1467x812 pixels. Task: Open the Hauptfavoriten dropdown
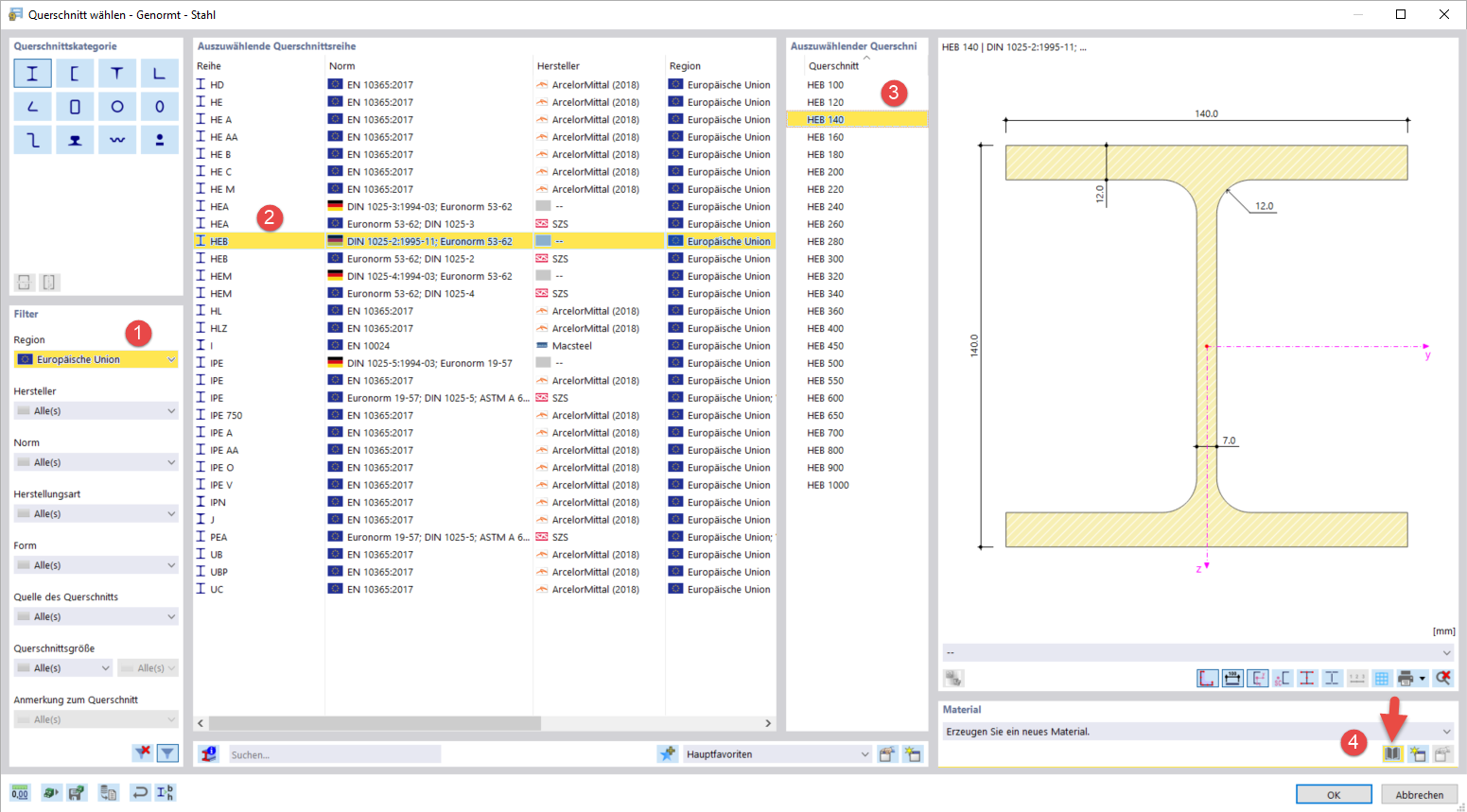pyautogui.click(x=777, y=754)
